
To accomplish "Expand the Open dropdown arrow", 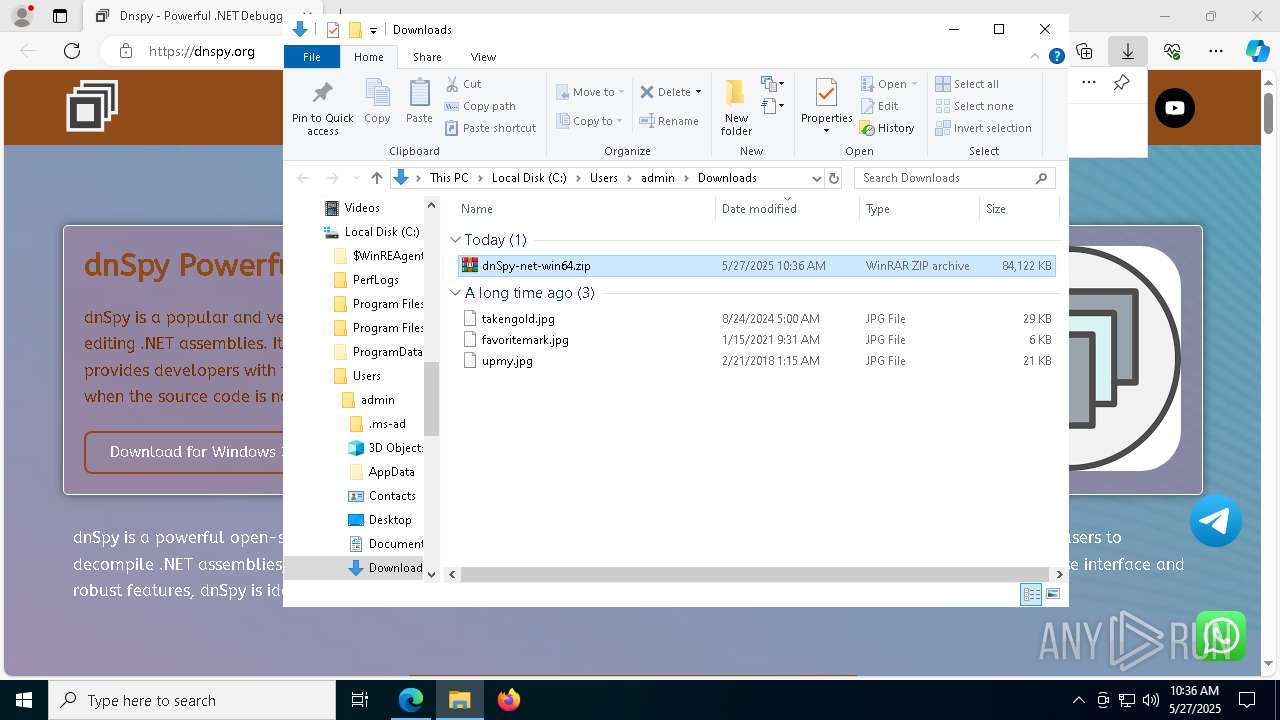I will coord(914,84).
